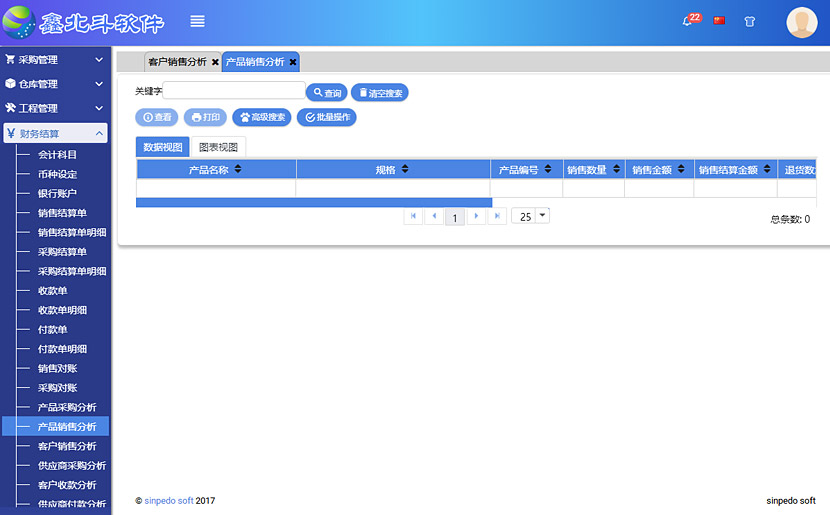Image resolution: width=830 pixels, height=515 pixels.
Task: Open the t-shirt theme icon
Action: (x=750, y=22)
